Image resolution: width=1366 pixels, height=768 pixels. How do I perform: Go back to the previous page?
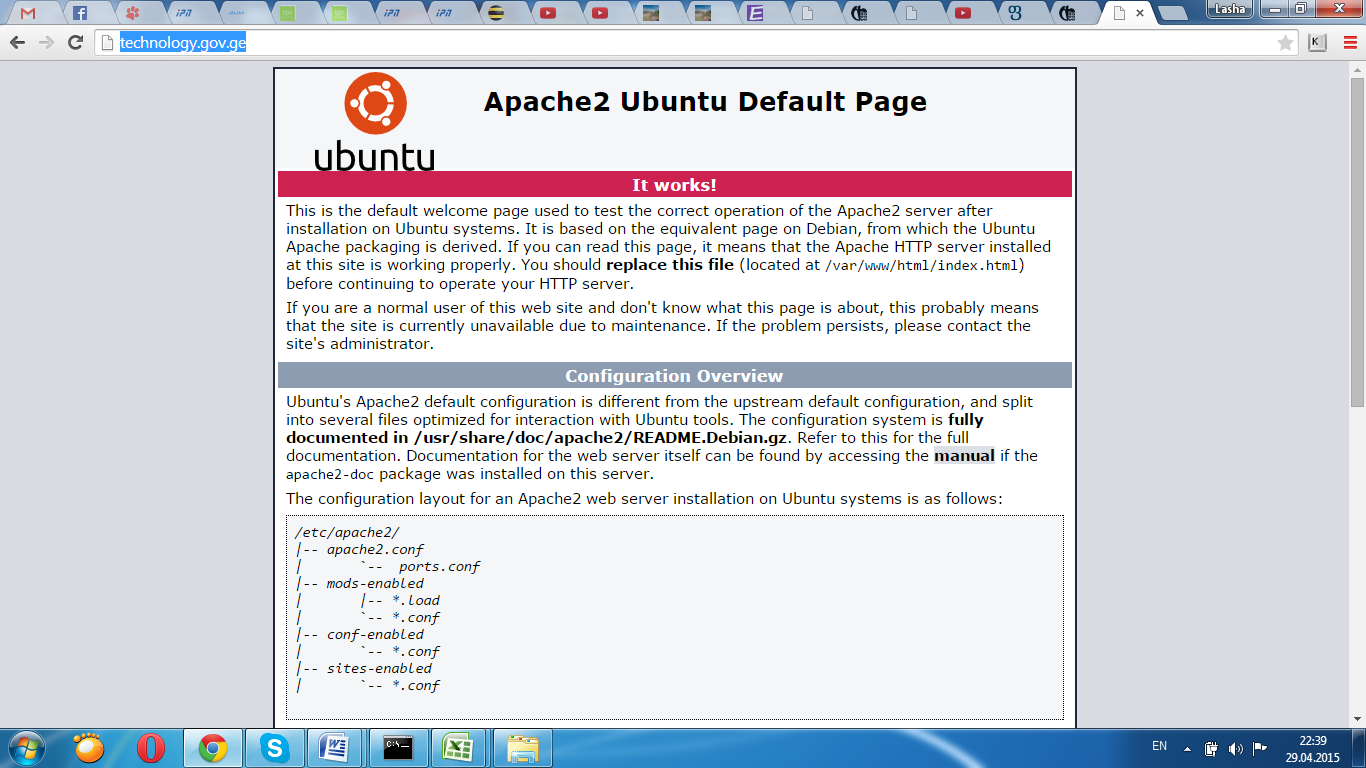pyautogui.click(x=17, y=42)
